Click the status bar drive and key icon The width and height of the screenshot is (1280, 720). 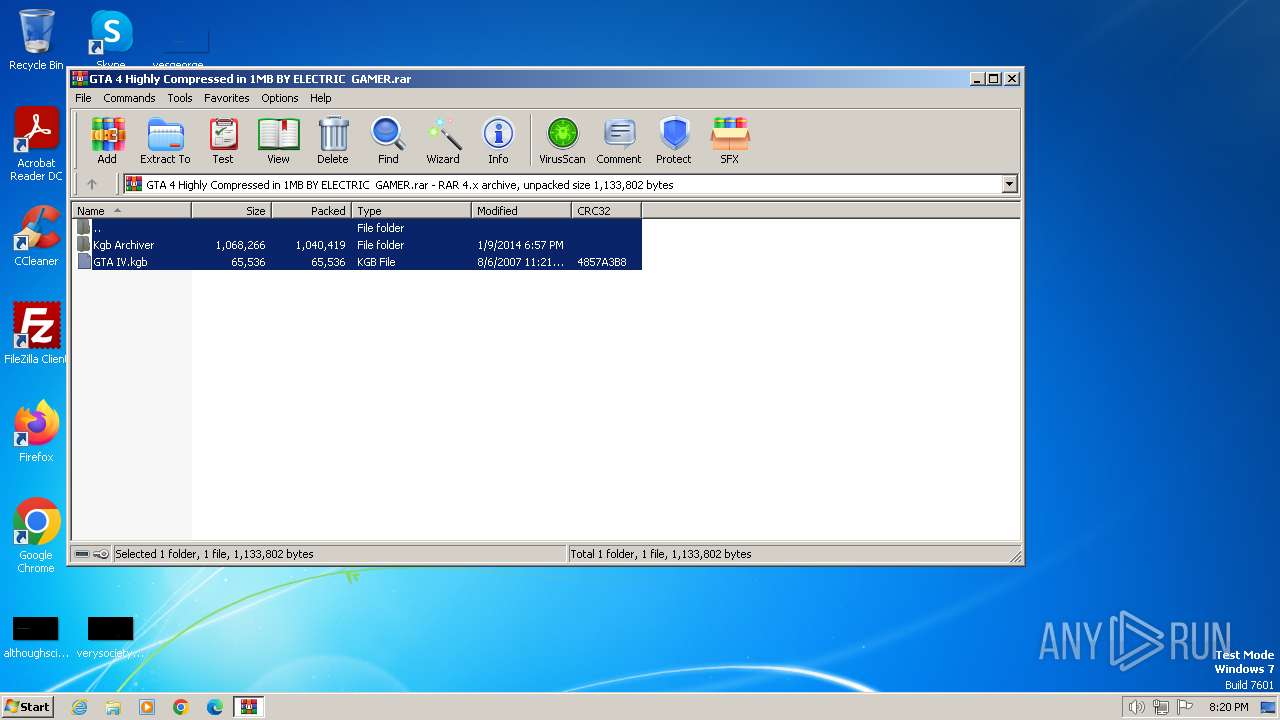[x=91, y=554]
